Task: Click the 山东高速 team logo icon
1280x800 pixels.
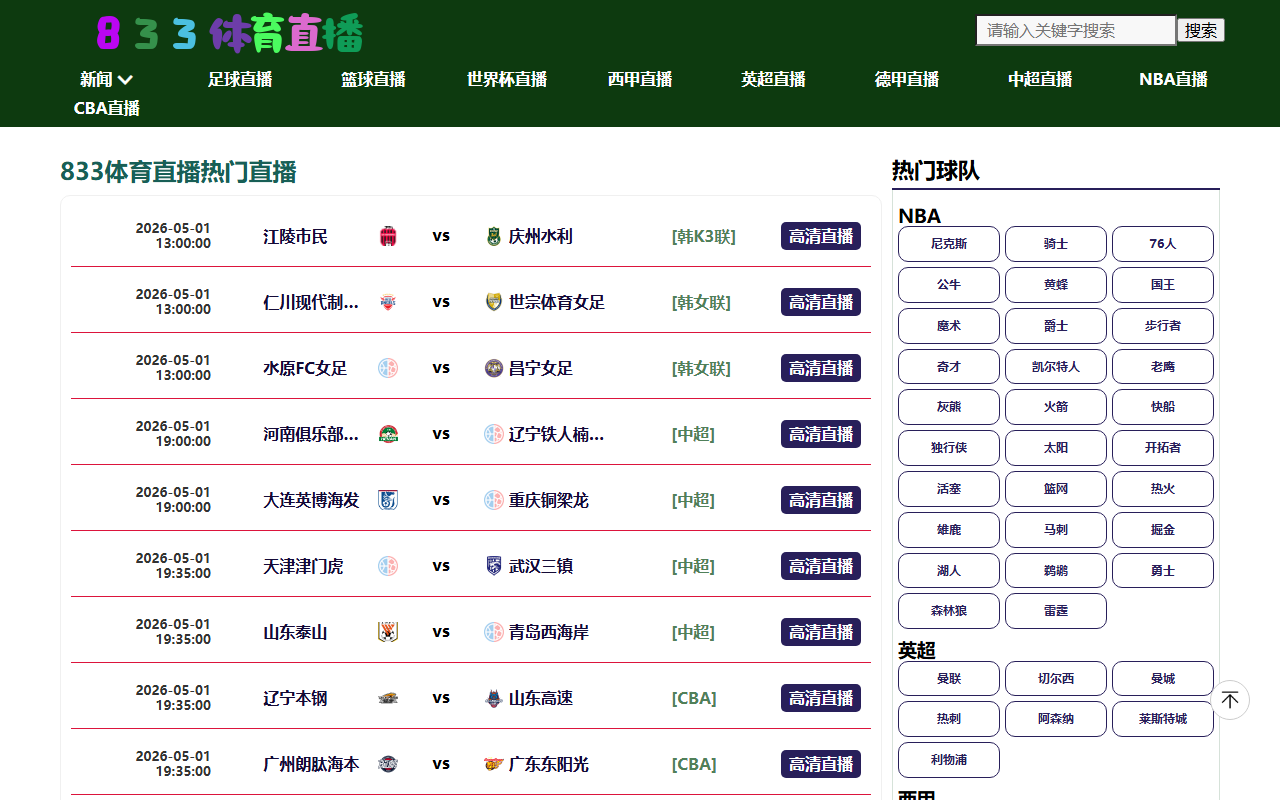Action: [493, 698]
